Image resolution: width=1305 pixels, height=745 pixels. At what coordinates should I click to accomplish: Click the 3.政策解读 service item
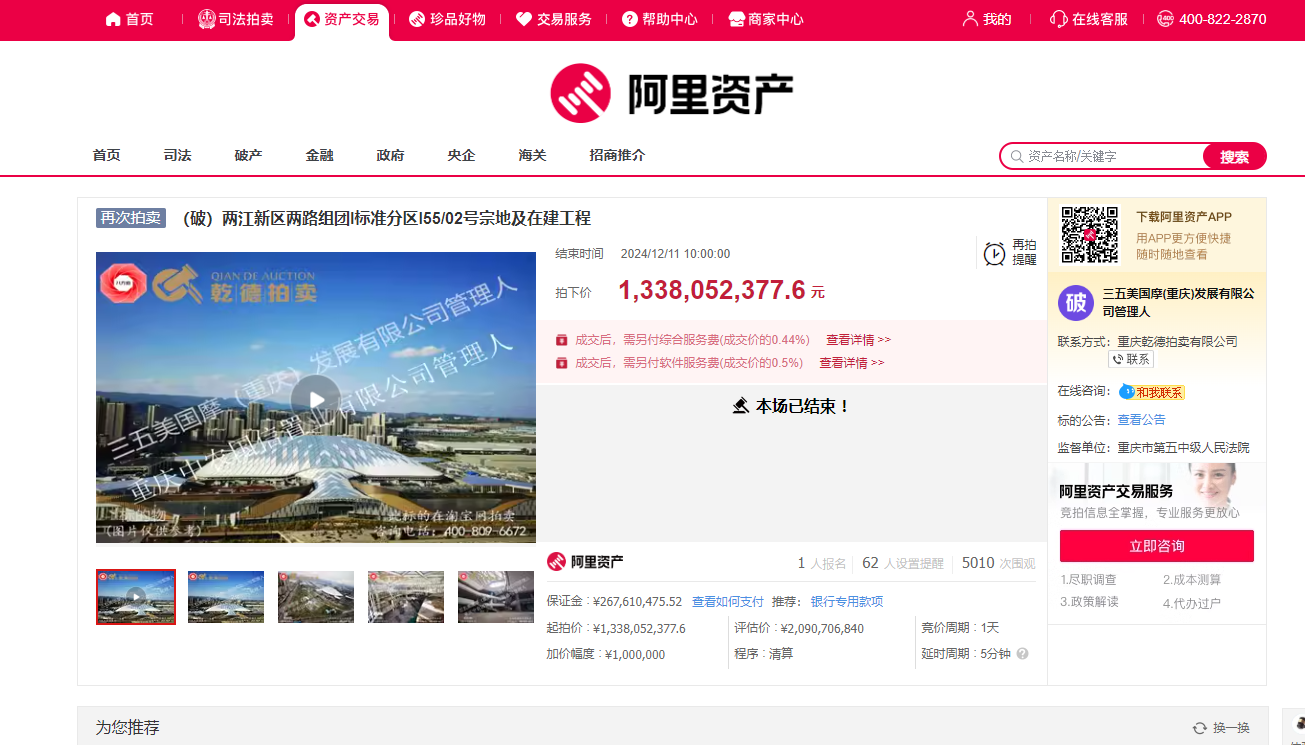point(1089,603)
